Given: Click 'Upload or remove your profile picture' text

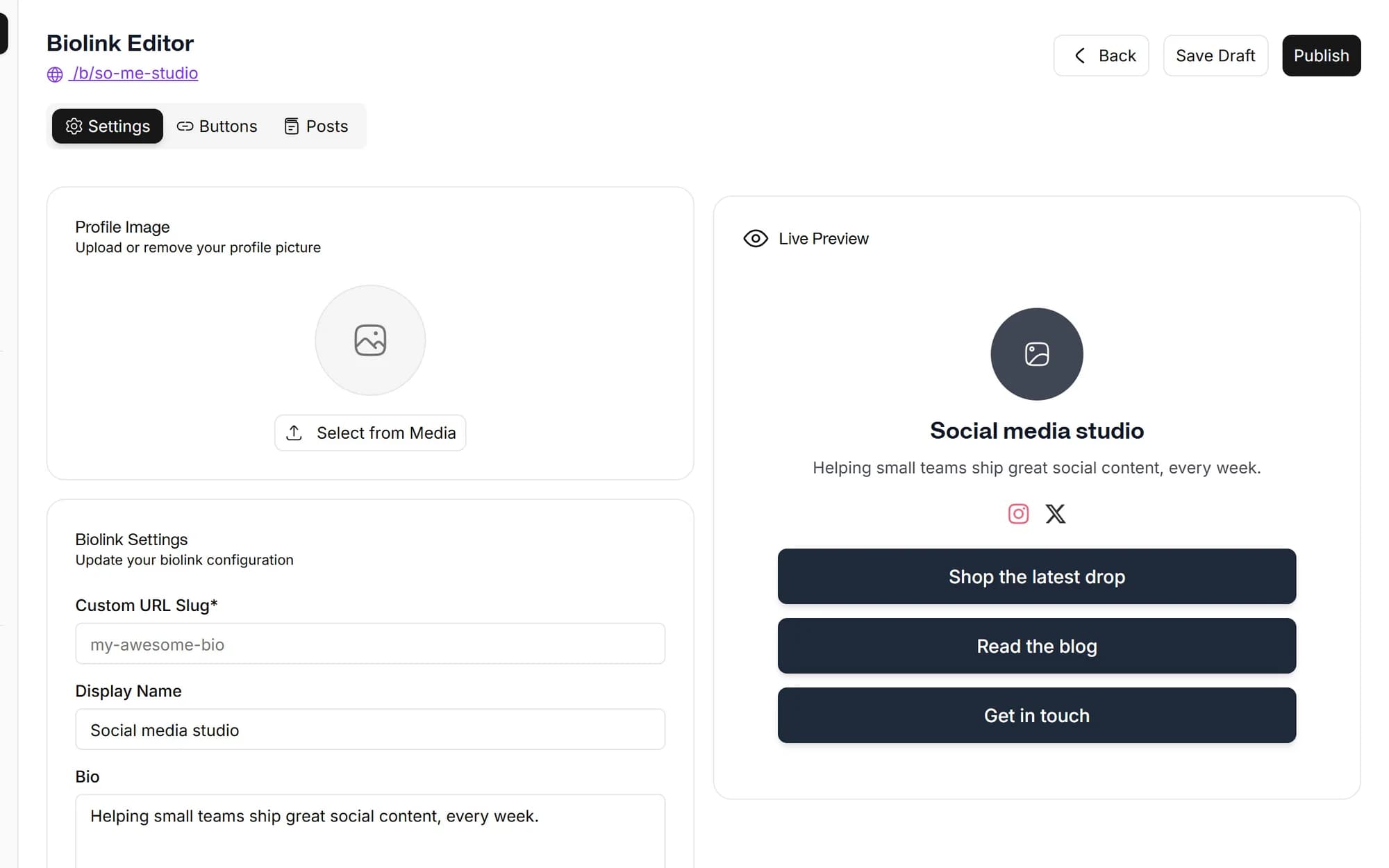Looking at the screenshot, I should pos(198,248).
